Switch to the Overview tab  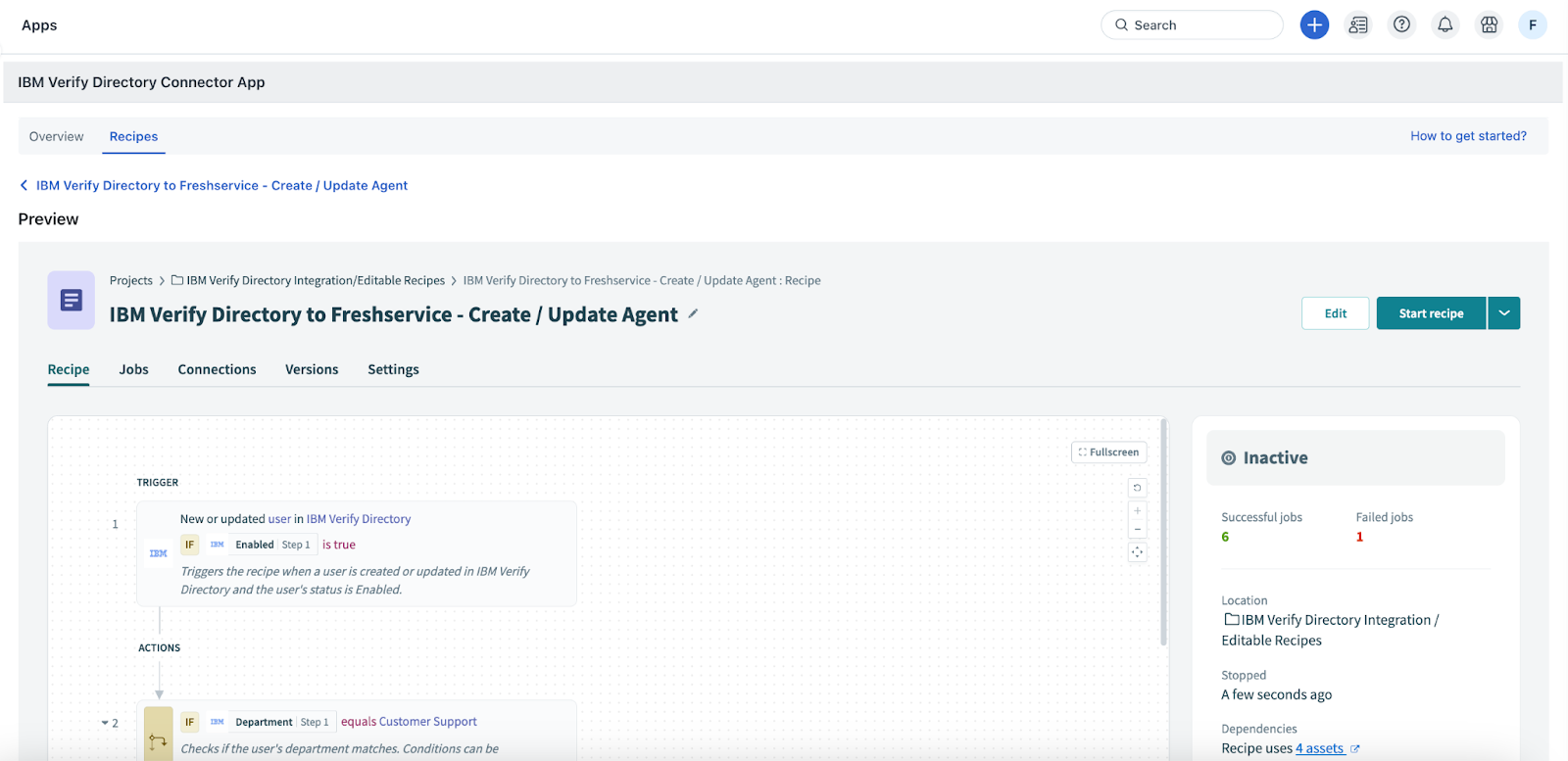(x=57, y=136)
